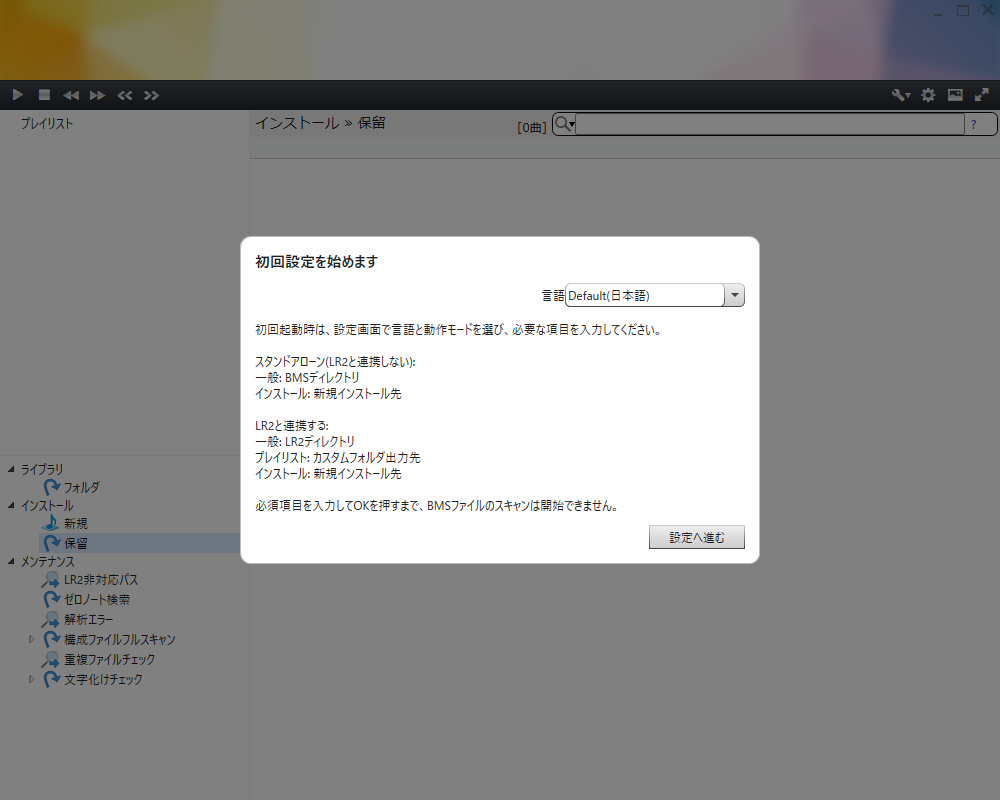Click the 初回設定を始めます dialog title

(316, 262)
